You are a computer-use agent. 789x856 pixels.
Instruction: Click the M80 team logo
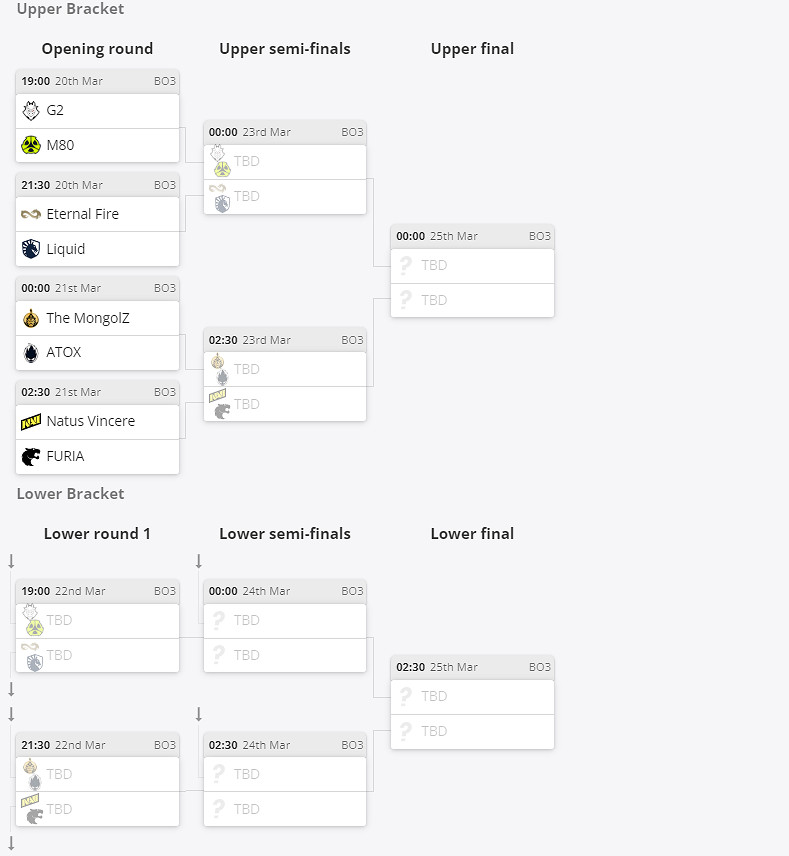coord(31,146)
